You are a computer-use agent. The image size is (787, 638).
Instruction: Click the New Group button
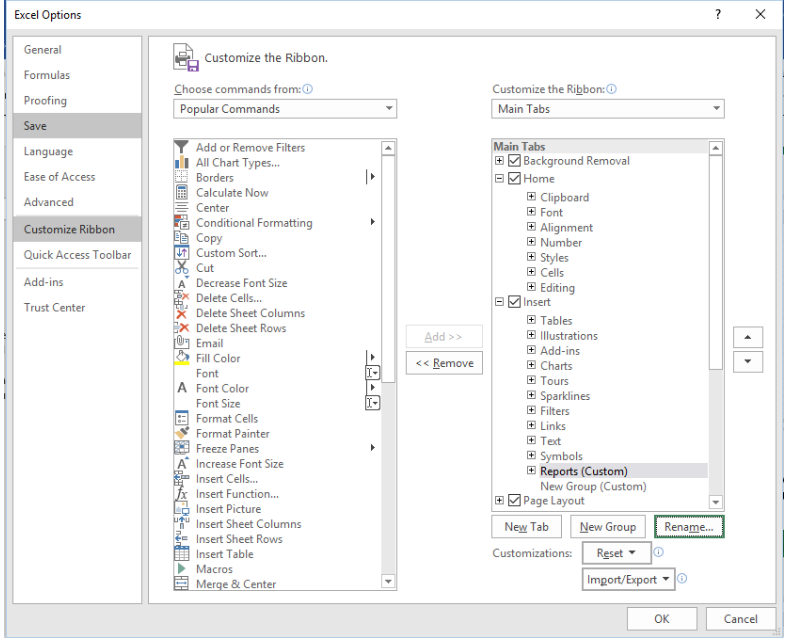608,527
